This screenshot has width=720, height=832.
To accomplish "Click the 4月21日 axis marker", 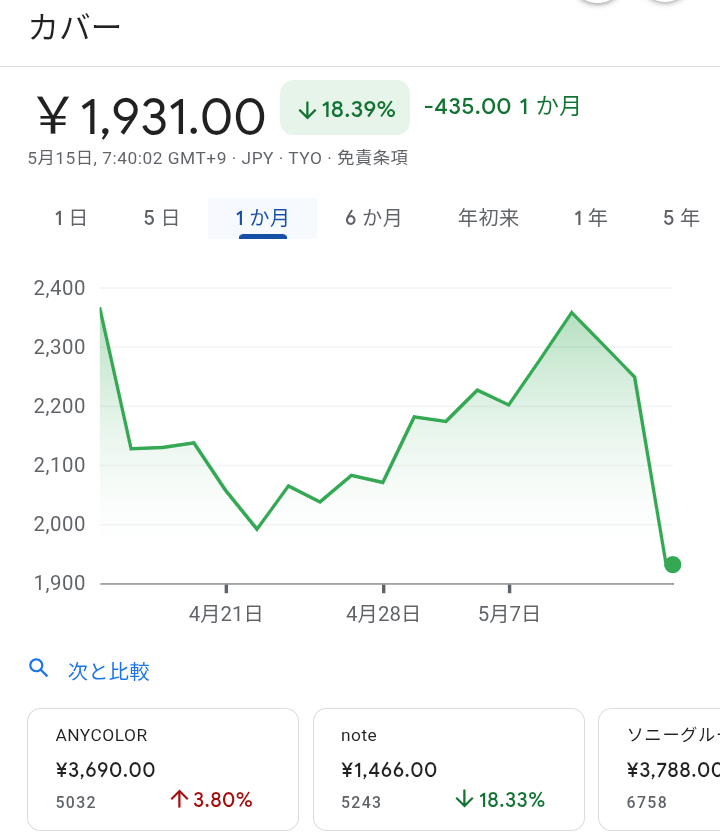I will (226, 613).
